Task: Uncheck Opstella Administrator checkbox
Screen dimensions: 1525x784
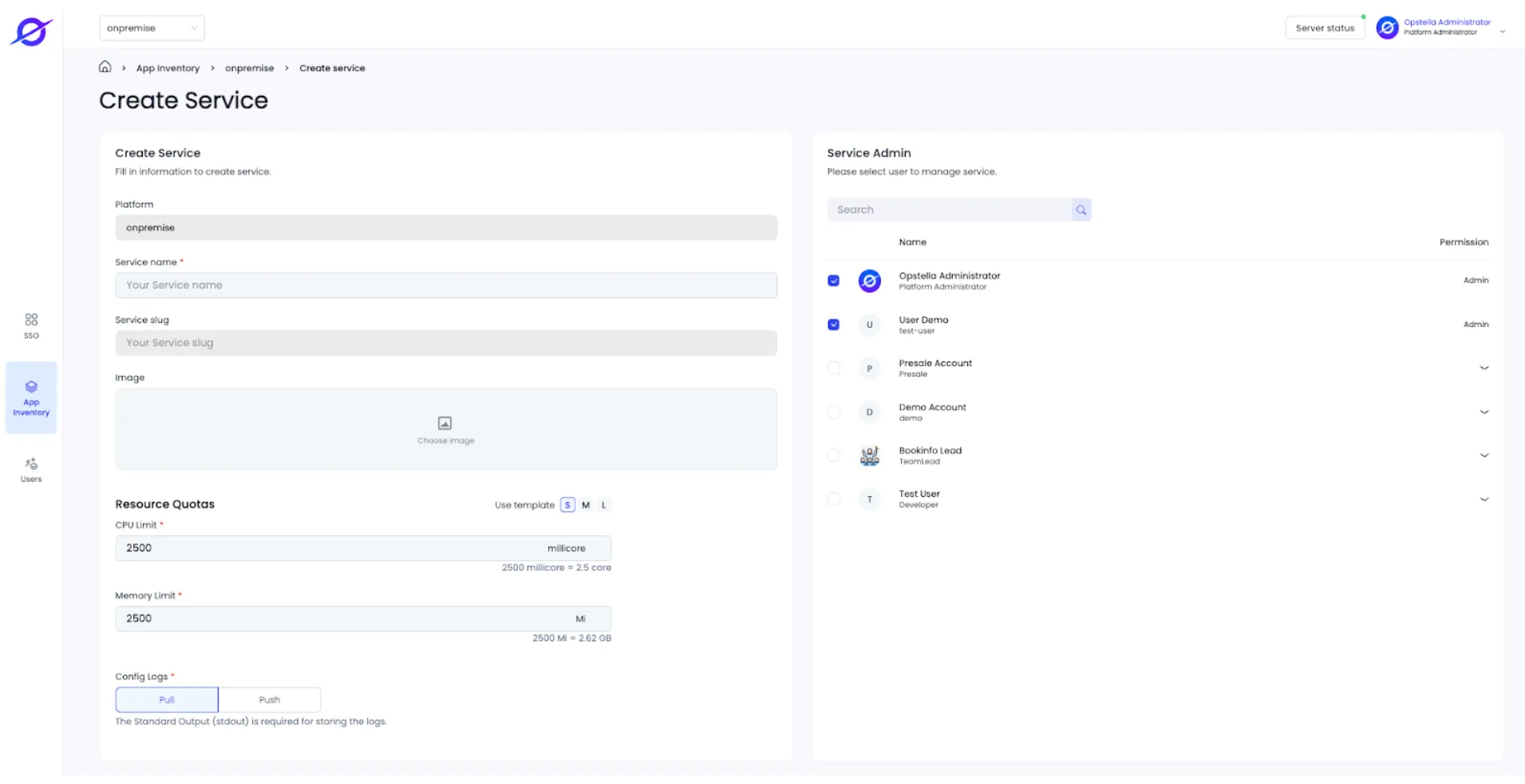Action: click(x=833, y=281)
